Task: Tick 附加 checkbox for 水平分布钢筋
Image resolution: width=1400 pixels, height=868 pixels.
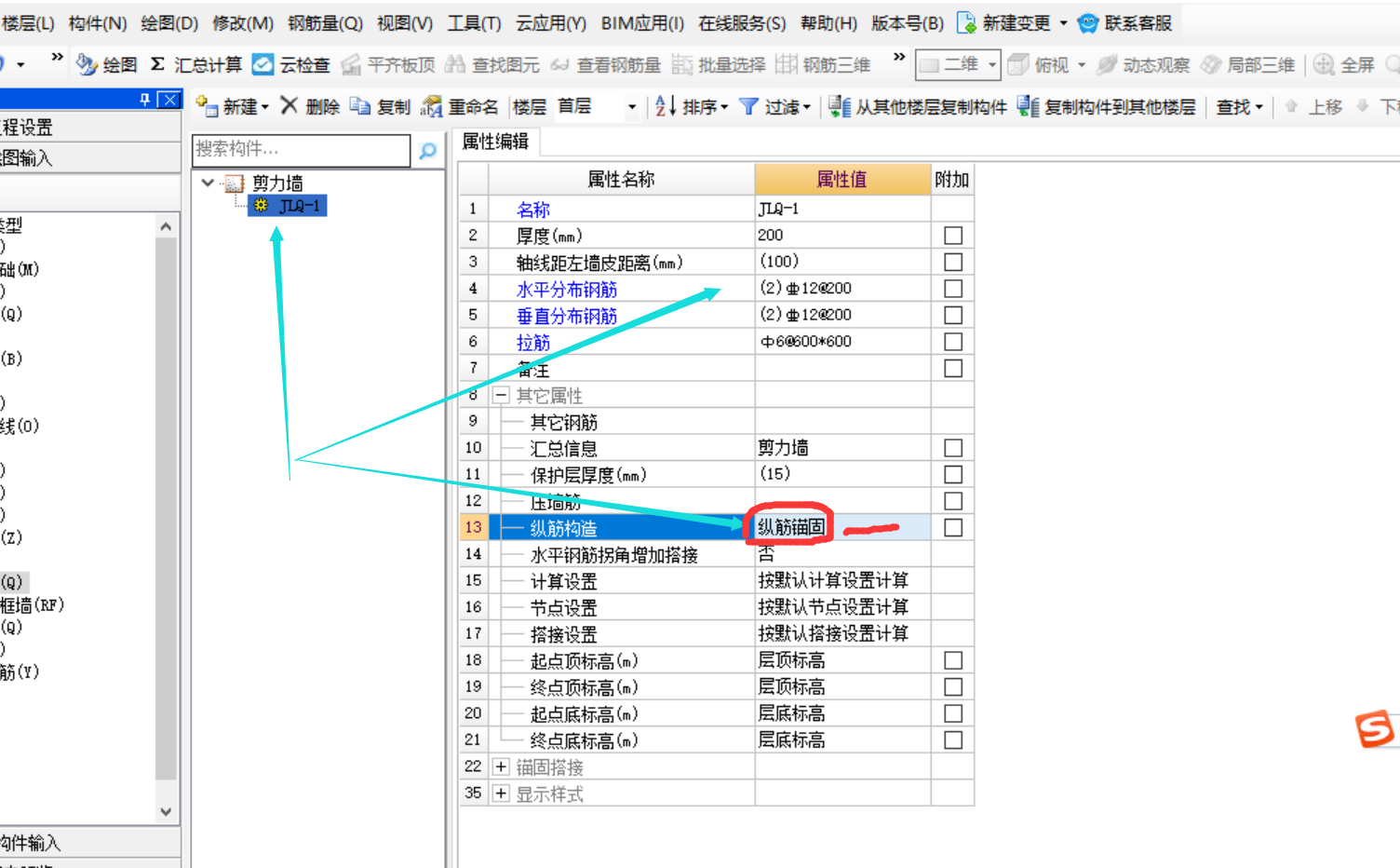Action: pos(953,289)
